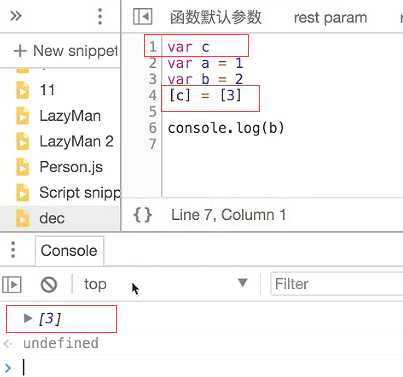The height and width of the screenshot is (377, 403).
Task: Open the LazyMan 2 snippet
Action: point(76,141)
